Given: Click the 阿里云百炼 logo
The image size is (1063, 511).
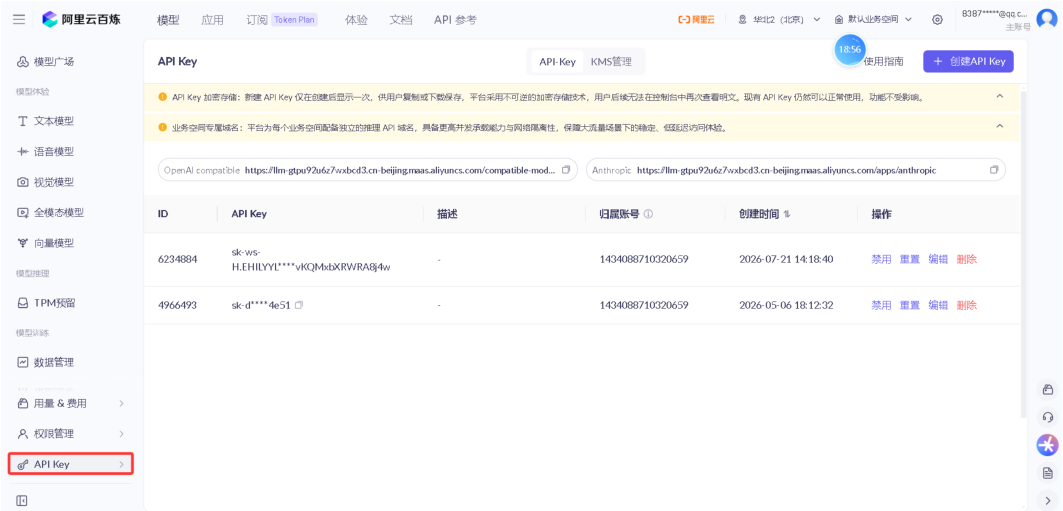Looking at the screenshot, I should (81, 19).
